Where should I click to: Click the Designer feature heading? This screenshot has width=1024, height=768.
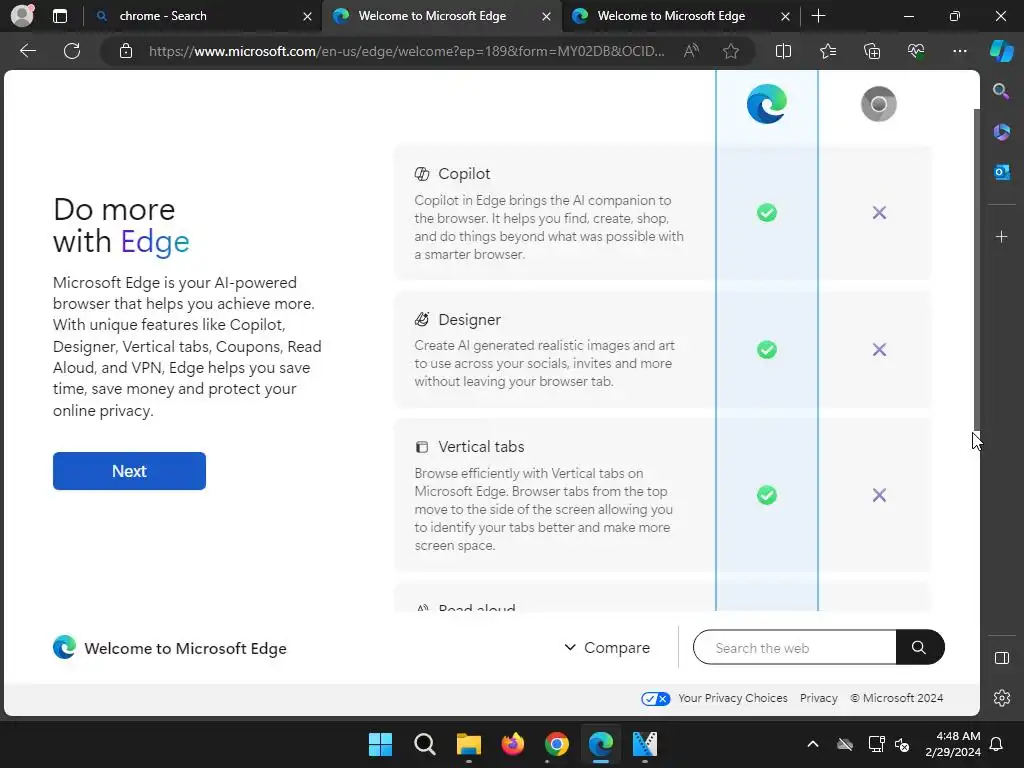[x=469, y=319]
